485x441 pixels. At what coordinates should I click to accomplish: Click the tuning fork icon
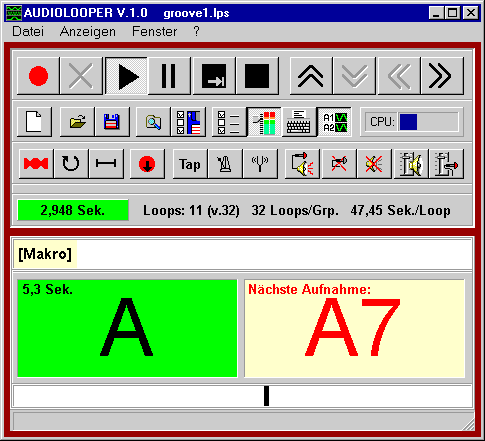(260, 164)
